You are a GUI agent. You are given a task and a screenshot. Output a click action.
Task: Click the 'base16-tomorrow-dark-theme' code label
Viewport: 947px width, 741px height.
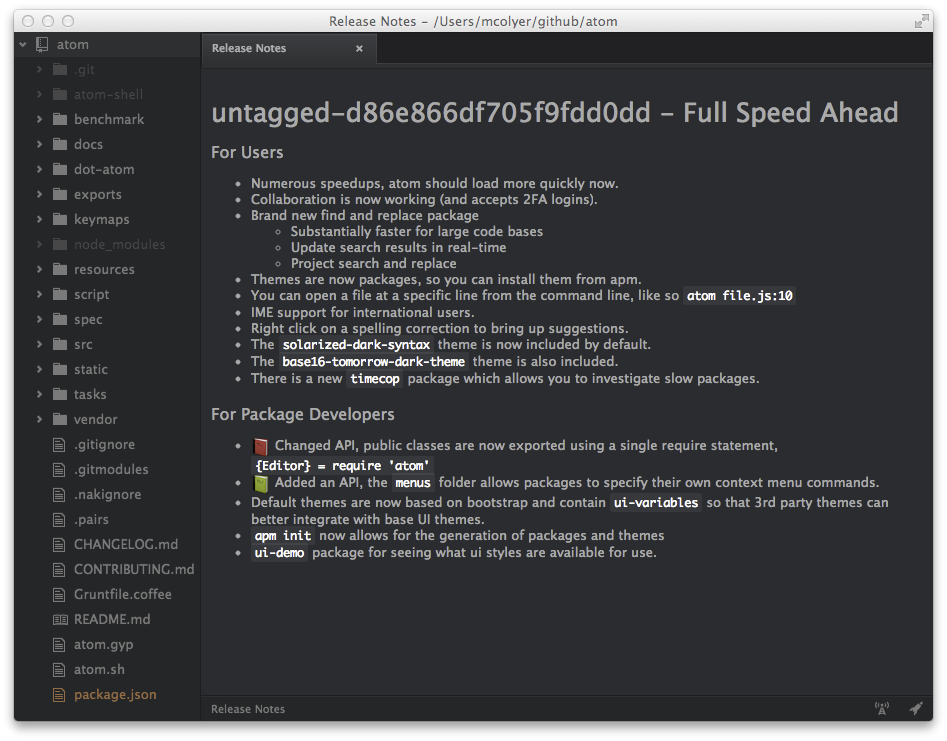[373, 362]
